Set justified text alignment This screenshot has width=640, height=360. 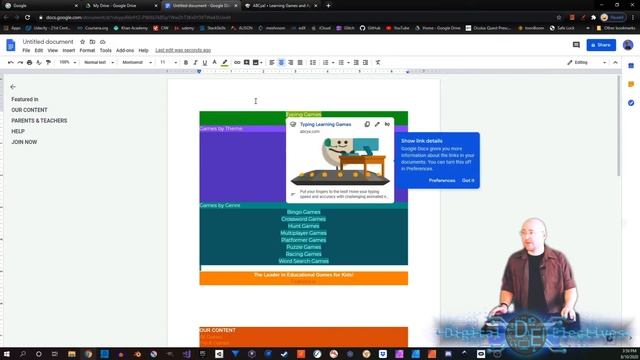click(300, 62)
